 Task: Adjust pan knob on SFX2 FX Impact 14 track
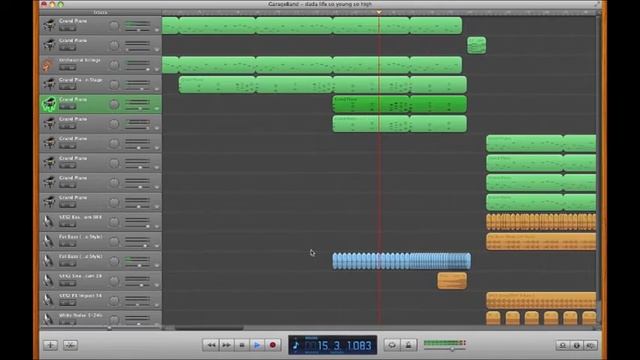click(114, 300)
